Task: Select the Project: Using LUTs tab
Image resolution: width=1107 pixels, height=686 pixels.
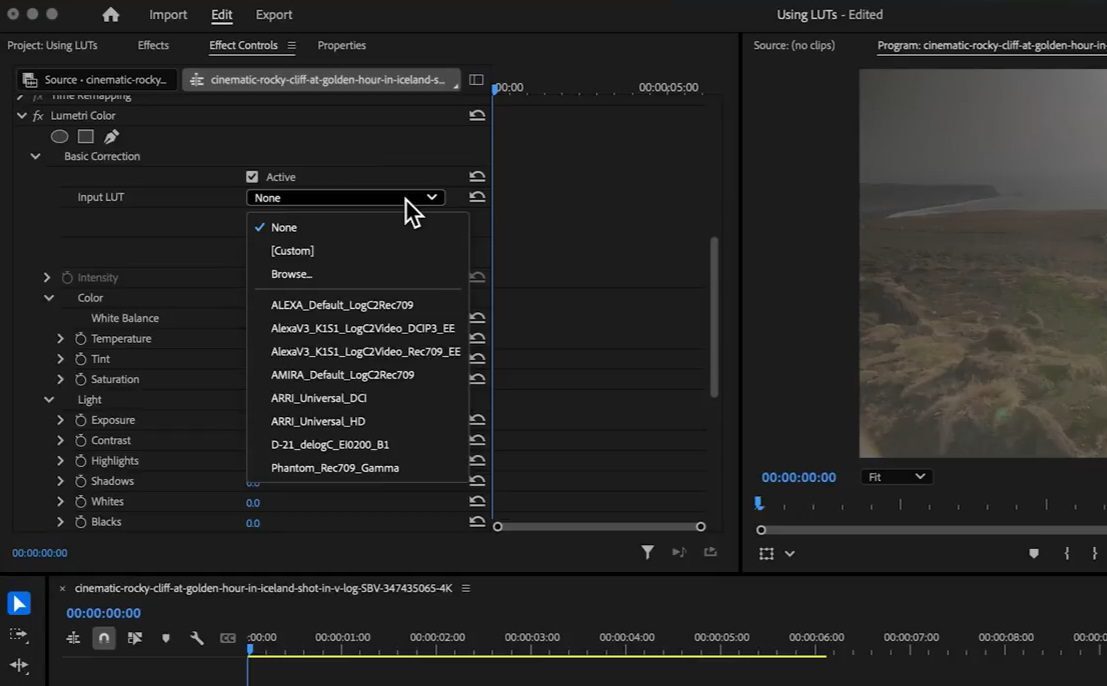Action: pos(52,45)
